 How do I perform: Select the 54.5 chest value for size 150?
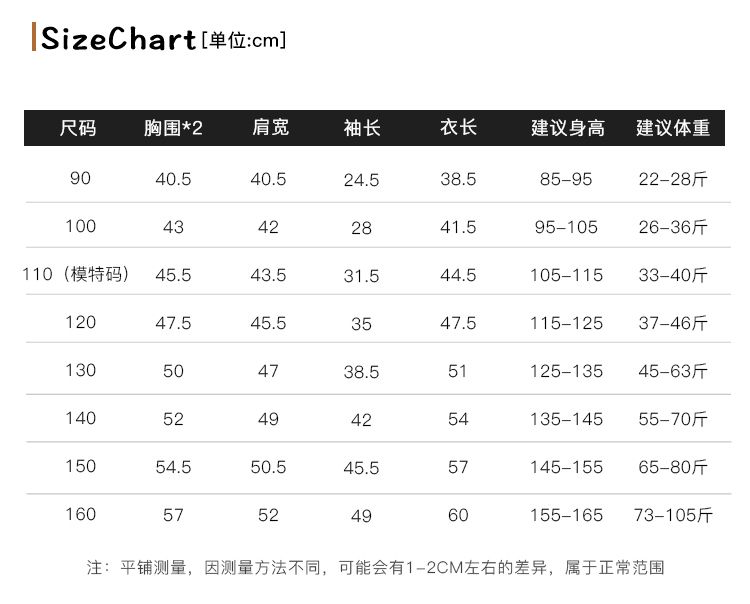[173, 467]
